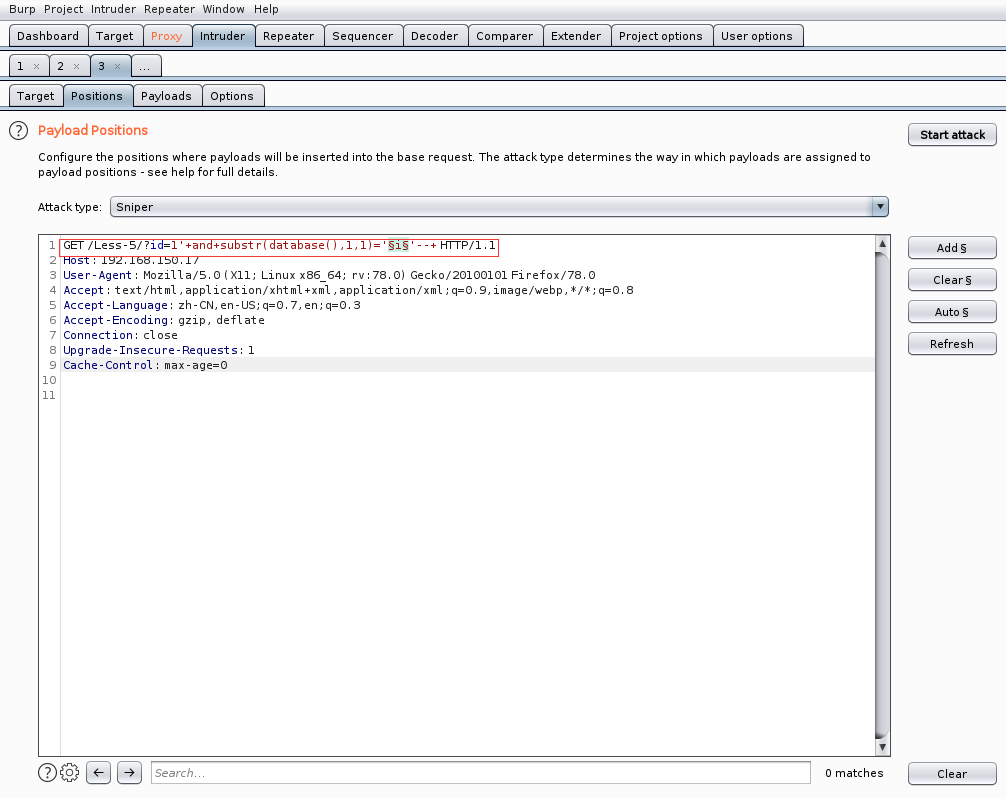
Task: Close Intruder attack tab 1
Action: coord(37,66)
